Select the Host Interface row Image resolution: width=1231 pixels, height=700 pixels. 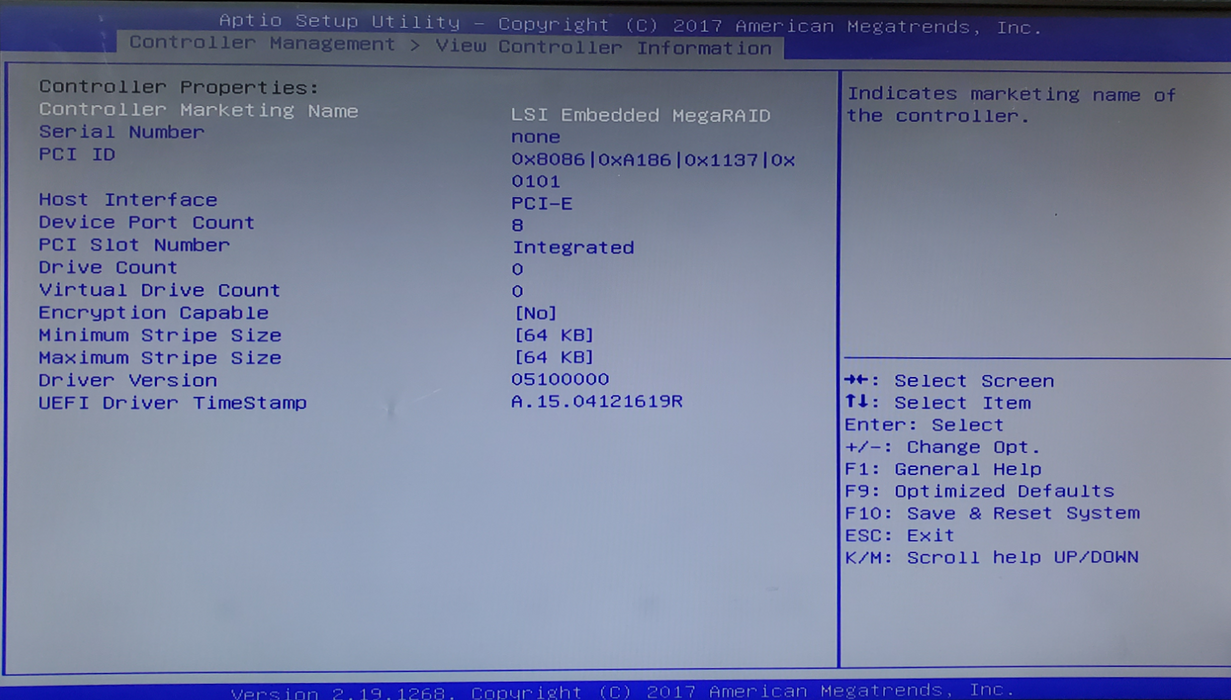pos(127,200)
